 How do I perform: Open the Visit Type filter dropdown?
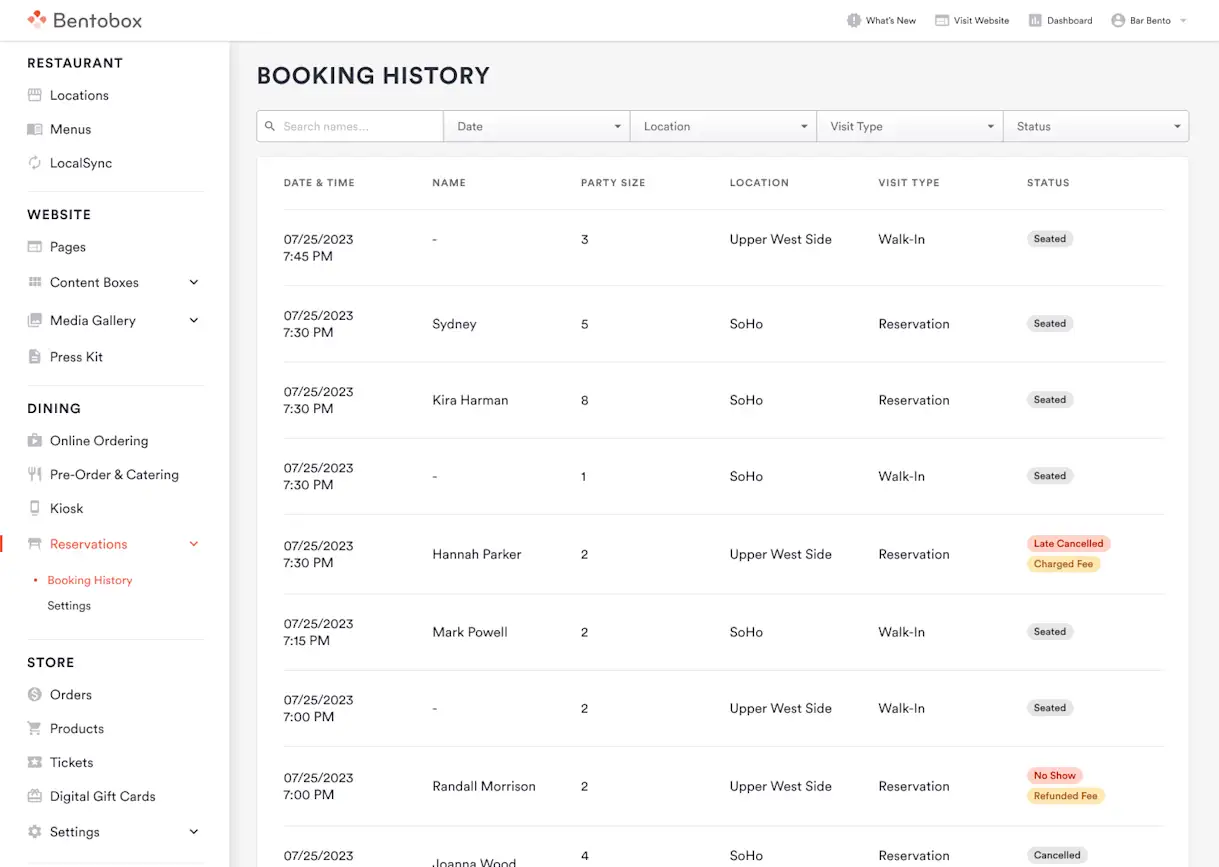pyautogui.click(x=909, y=127)
